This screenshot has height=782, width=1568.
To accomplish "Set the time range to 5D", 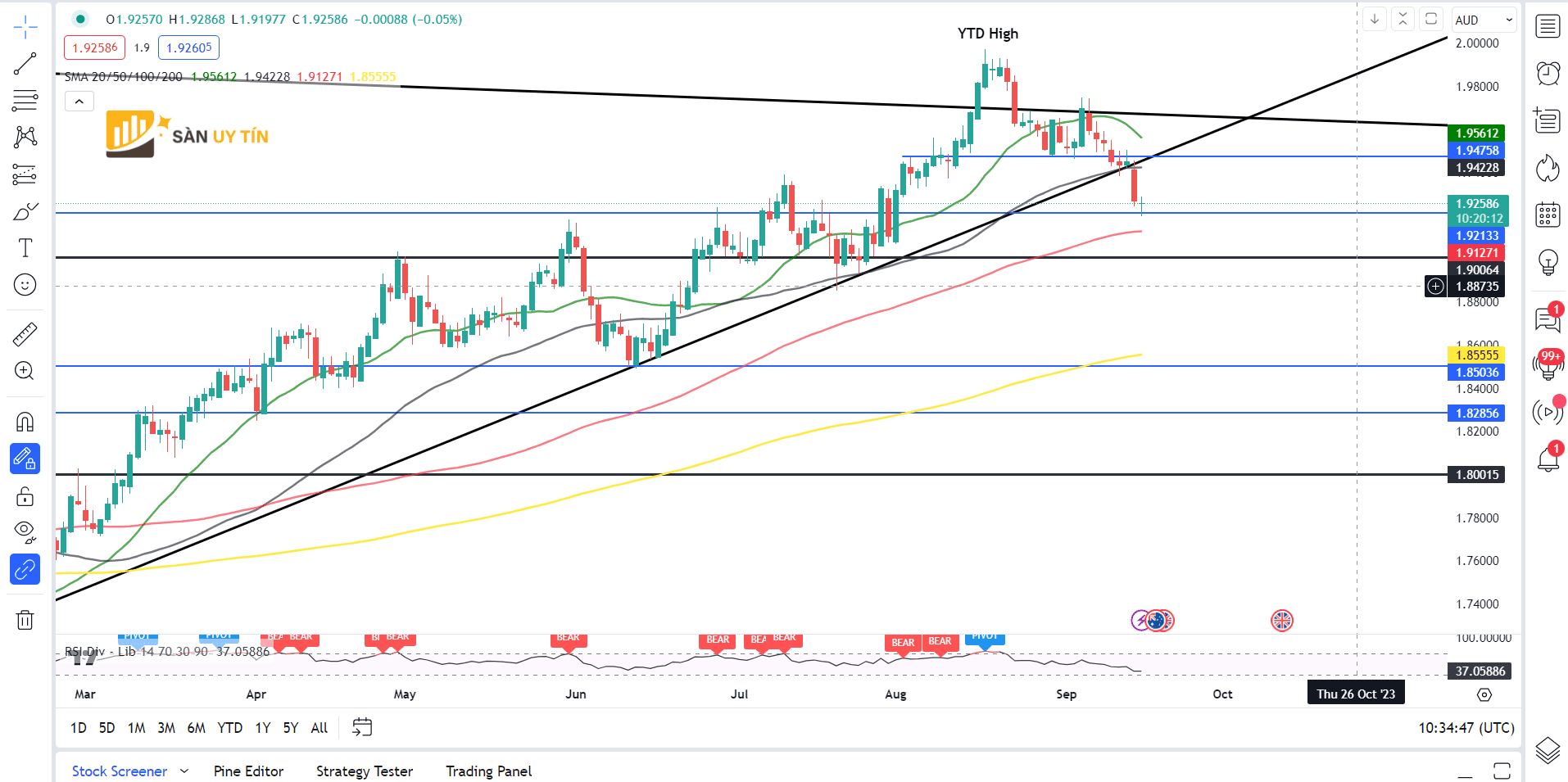I will click(x=106, y=728).
